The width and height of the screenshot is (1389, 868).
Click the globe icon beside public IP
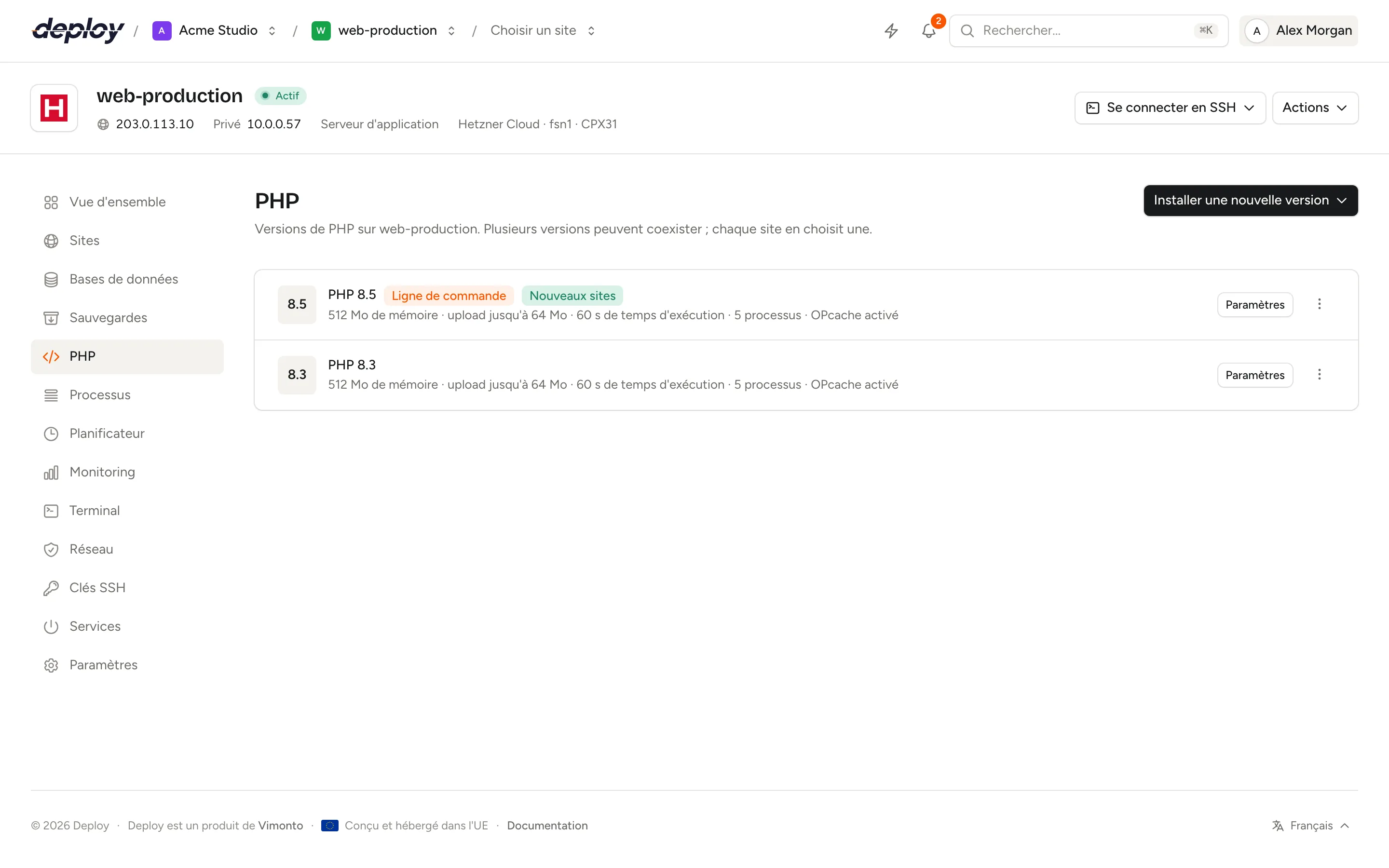[x=103, y=124]
